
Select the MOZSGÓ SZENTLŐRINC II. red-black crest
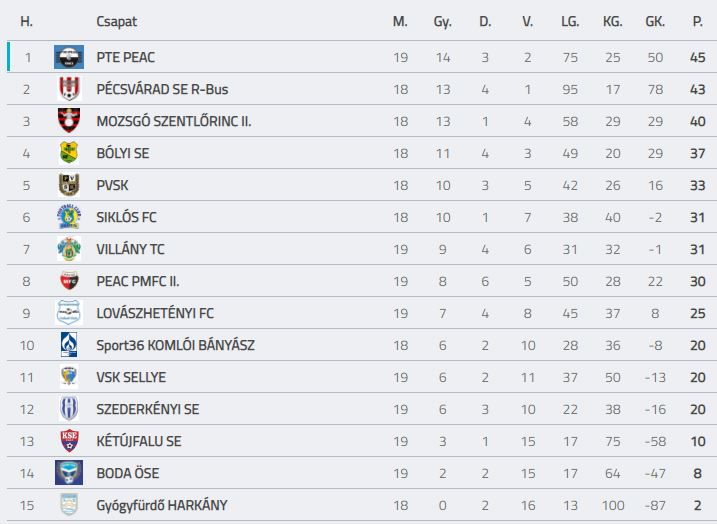pyautogui.click(x=69, y=121)
